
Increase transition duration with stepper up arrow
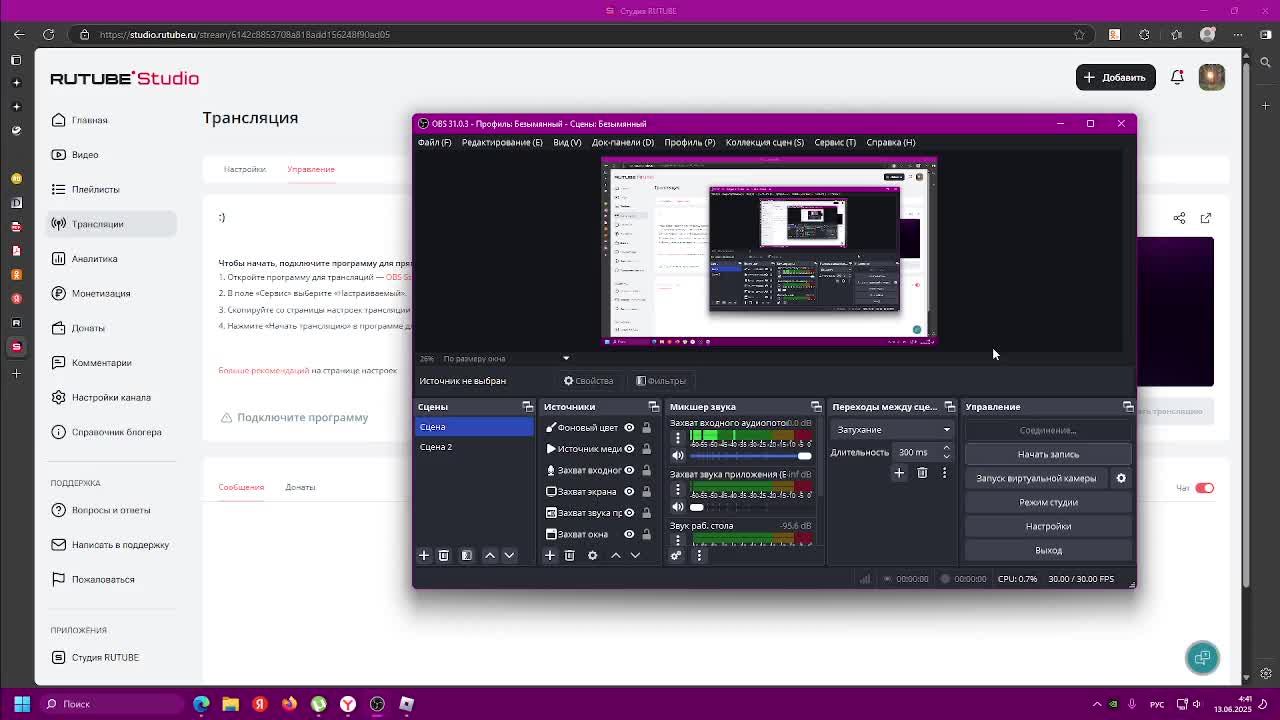pyautogui.click(x=946, y=449)
